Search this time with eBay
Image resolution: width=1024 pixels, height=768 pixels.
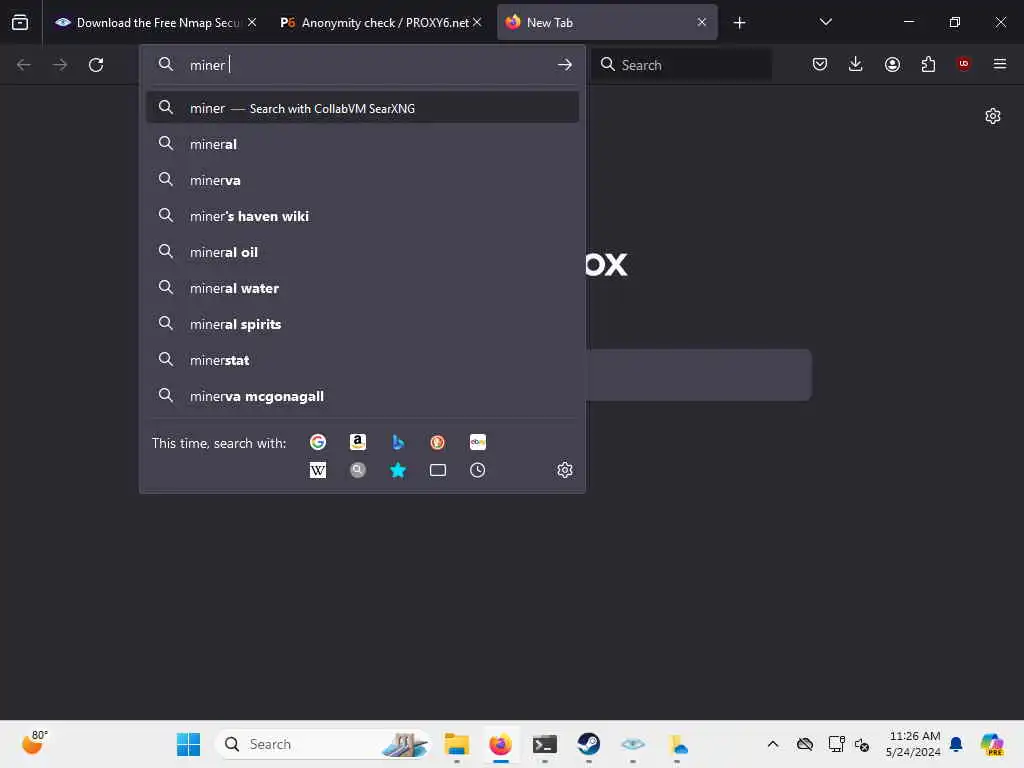pos(477,442)
